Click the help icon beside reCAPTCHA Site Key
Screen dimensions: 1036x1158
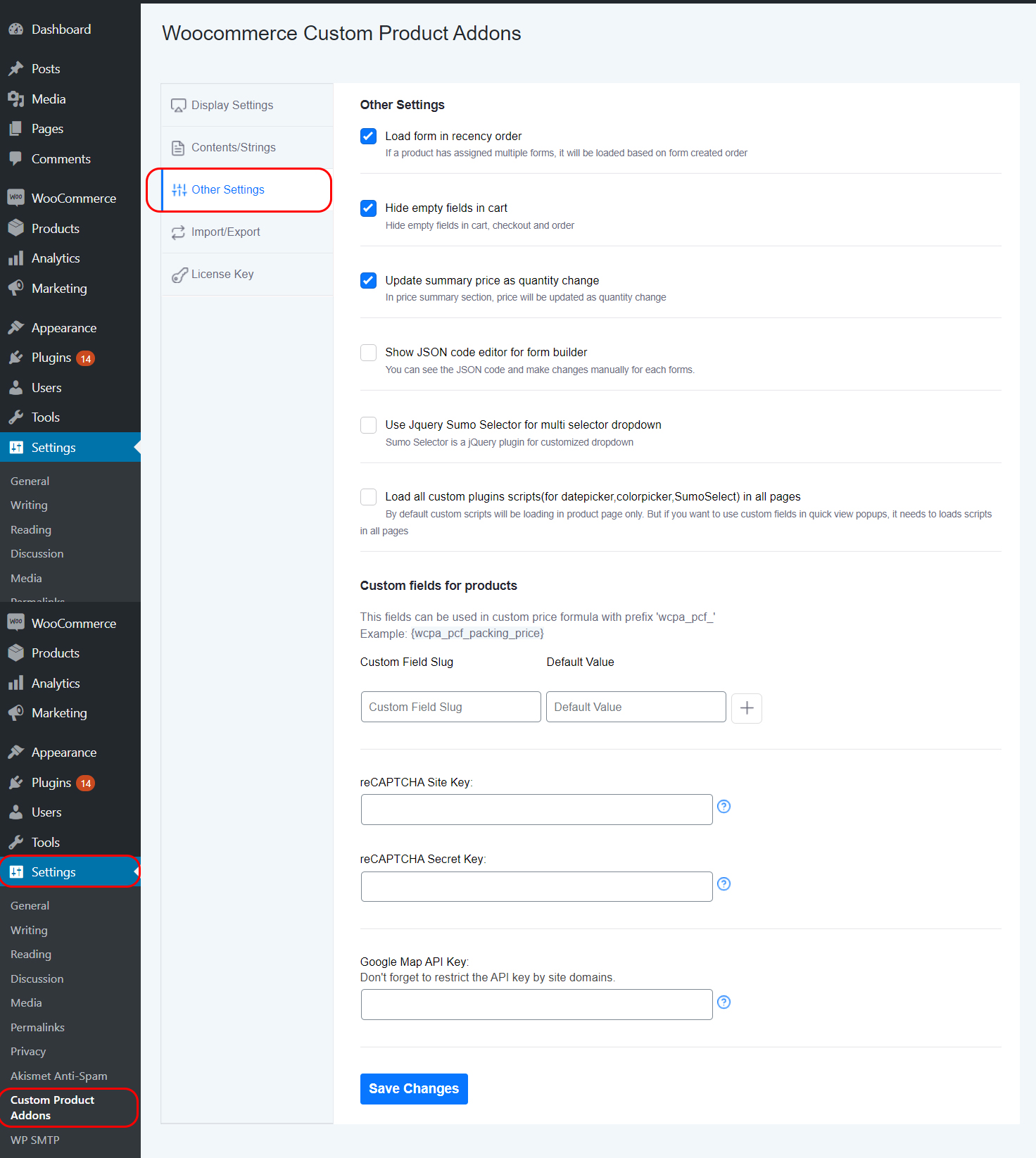coord(724,807)
